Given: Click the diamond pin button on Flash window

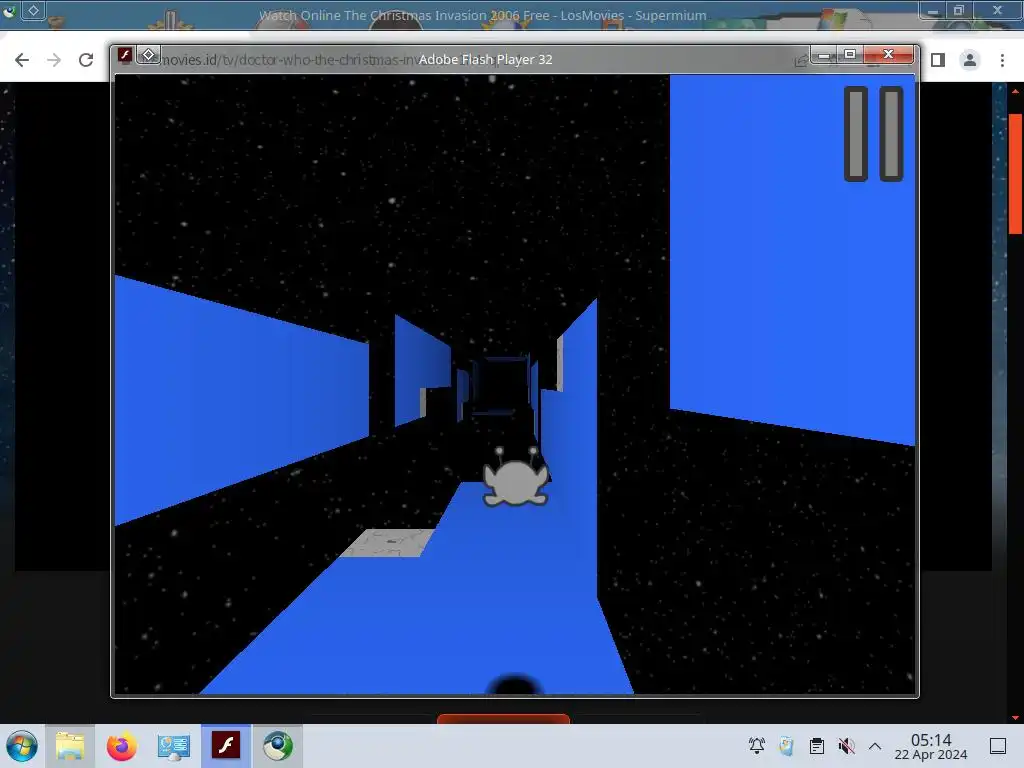Looking at the screenshot, I should click(x=148, y=55).
